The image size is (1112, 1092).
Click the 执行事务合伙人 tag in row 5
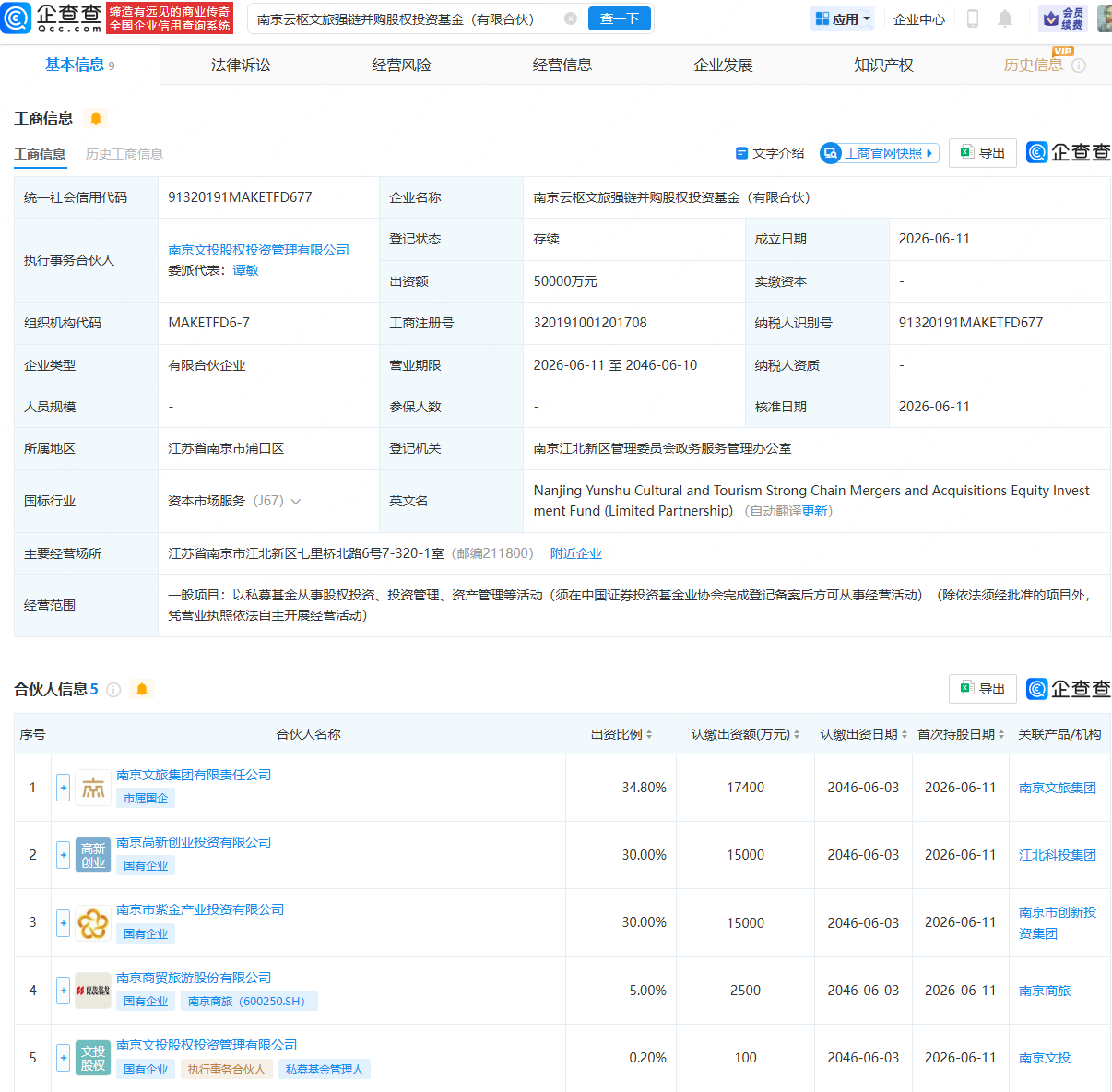click(x=226, y=1070)
